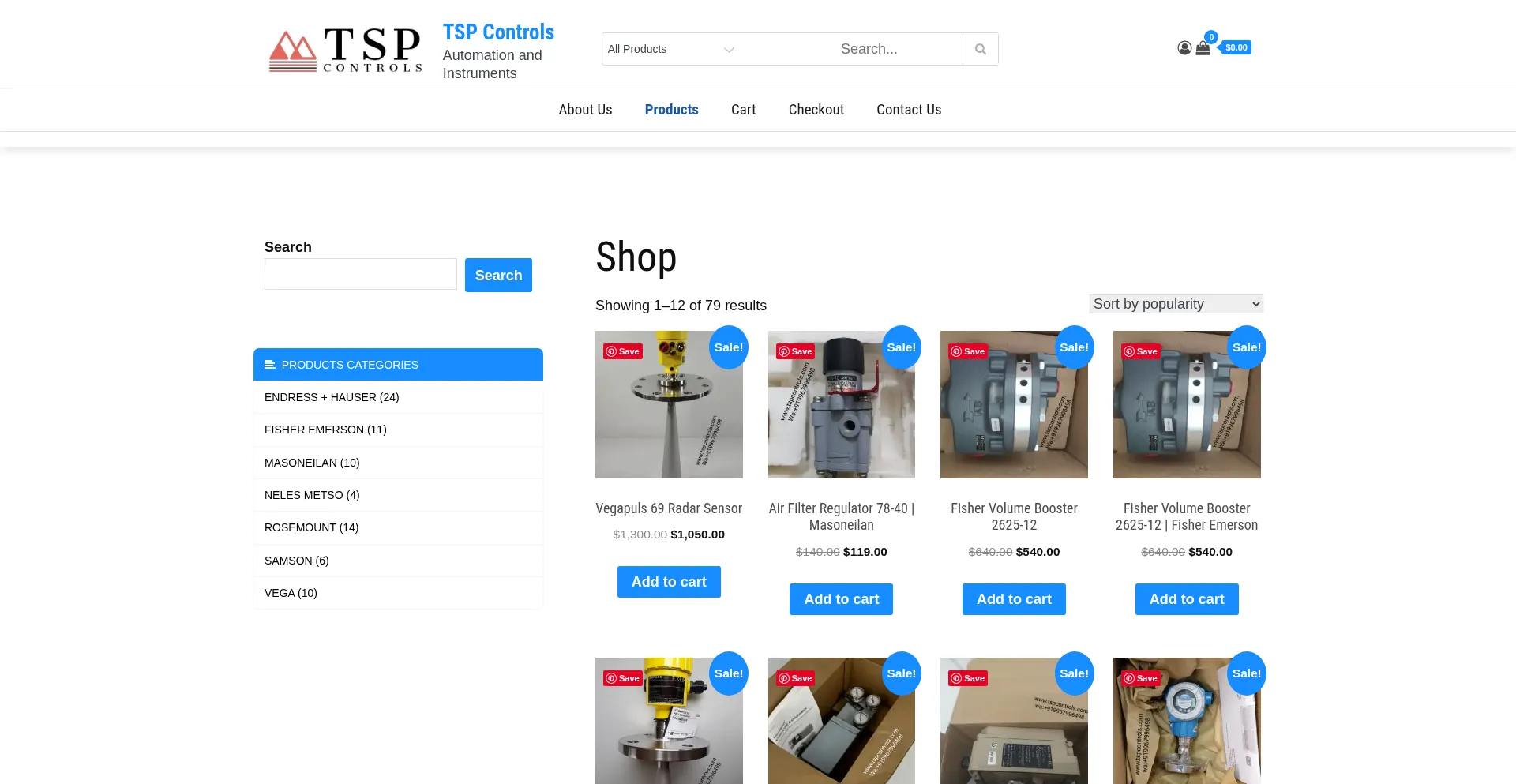Go to the Checkout page
This screenshot has width=1516, height=784.
816,110
